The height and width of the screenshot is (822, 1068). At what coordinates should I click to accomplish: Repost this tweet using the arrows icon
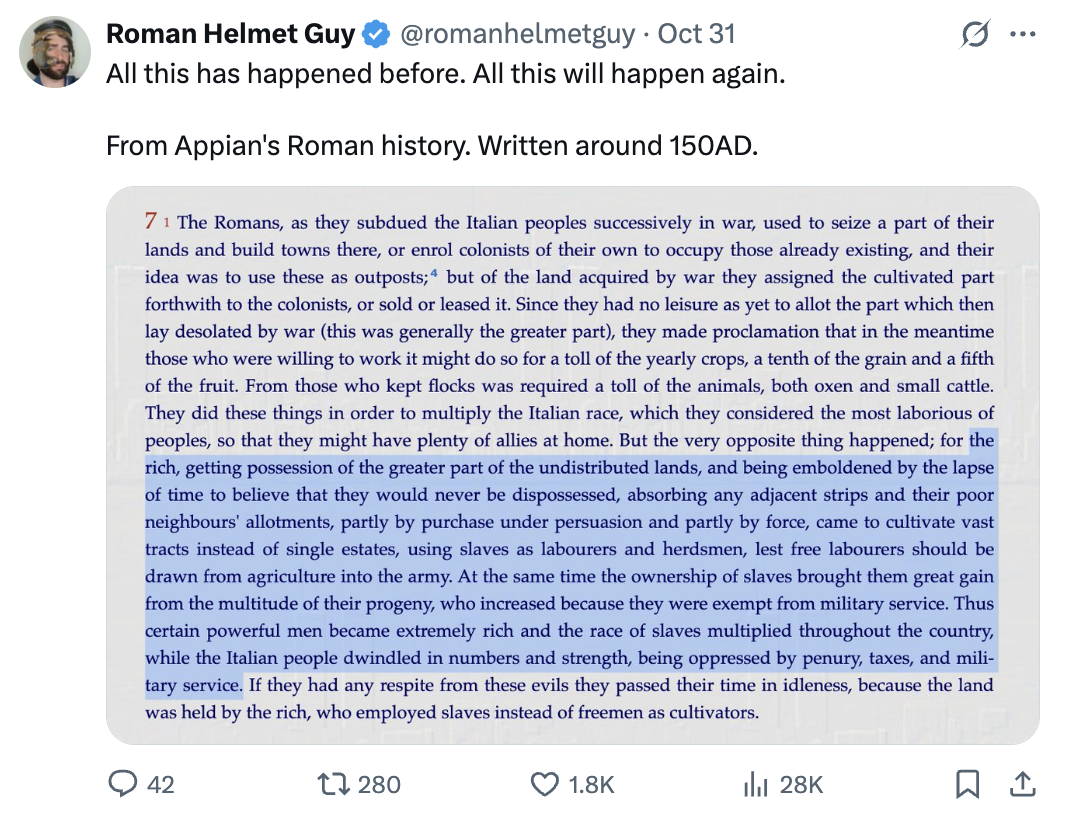coord(331,785)
